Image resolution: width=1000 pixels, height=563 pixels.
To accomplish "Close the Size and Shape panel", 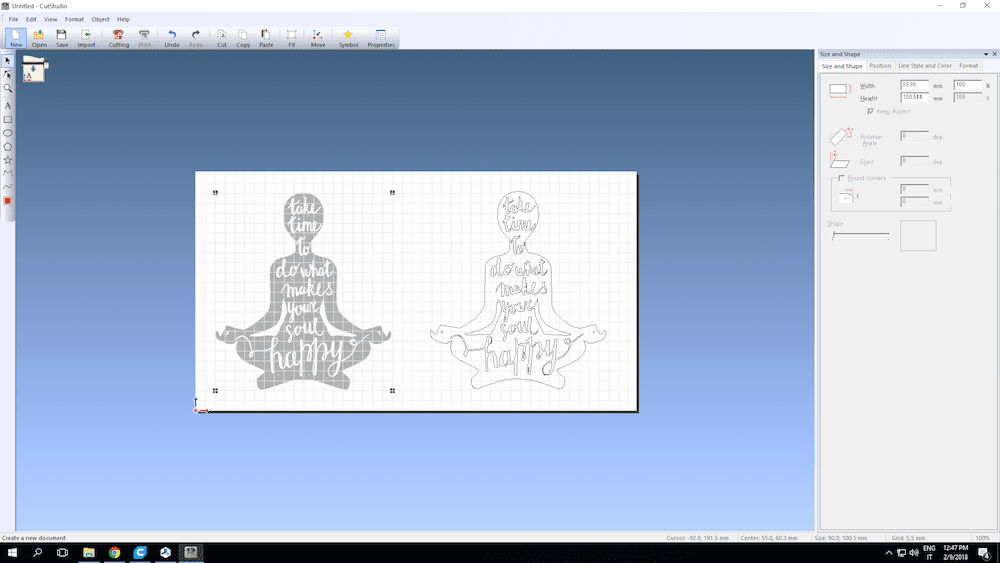I will tap(994, 54).
